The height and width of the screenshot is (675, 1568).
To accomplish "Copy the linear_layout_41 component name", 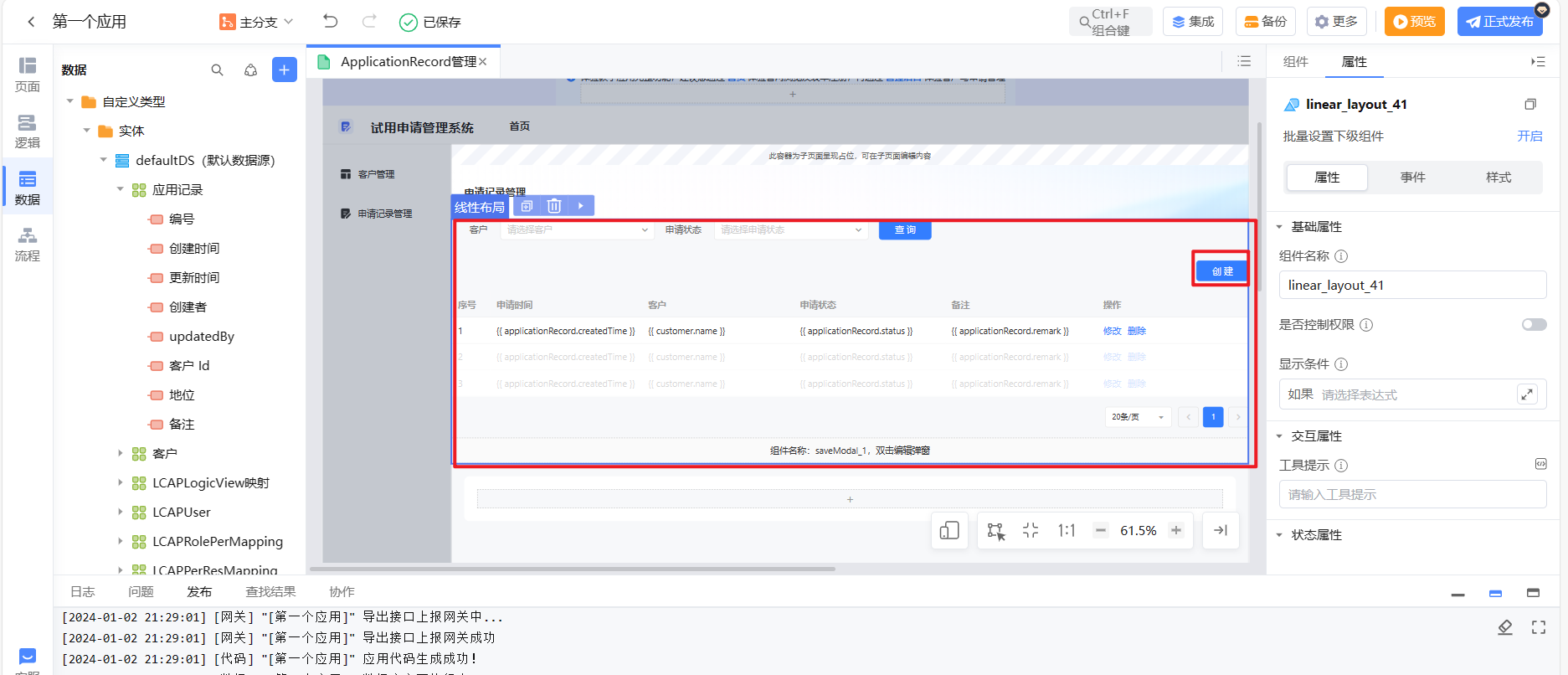I will (1530, 105).
